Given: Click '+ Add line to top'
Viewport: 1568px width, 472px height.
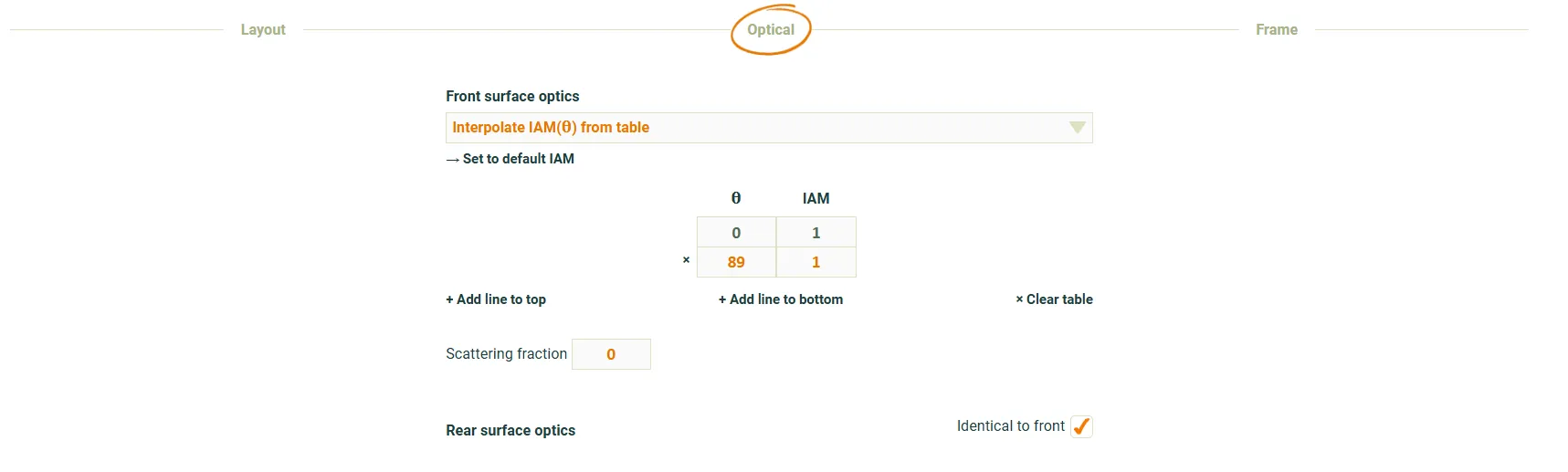Looking at the screenshot, I should (x=496, y=299).
